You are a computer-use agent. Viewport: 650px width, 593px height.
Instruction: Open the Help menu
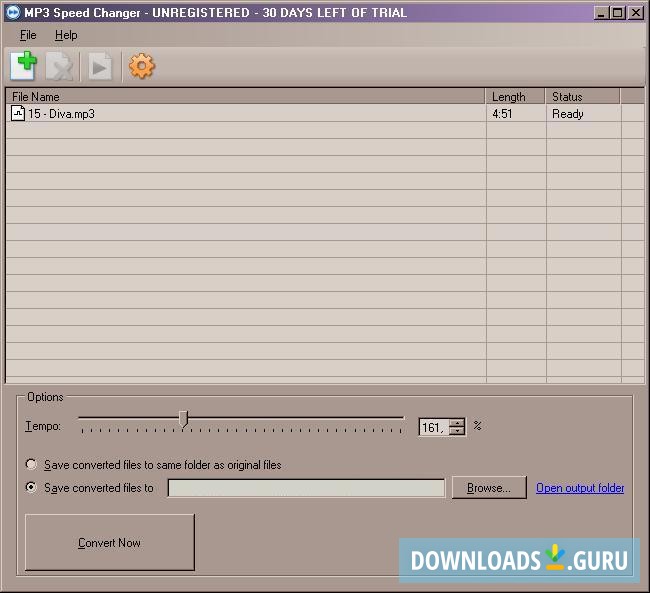tap(66, 35)
